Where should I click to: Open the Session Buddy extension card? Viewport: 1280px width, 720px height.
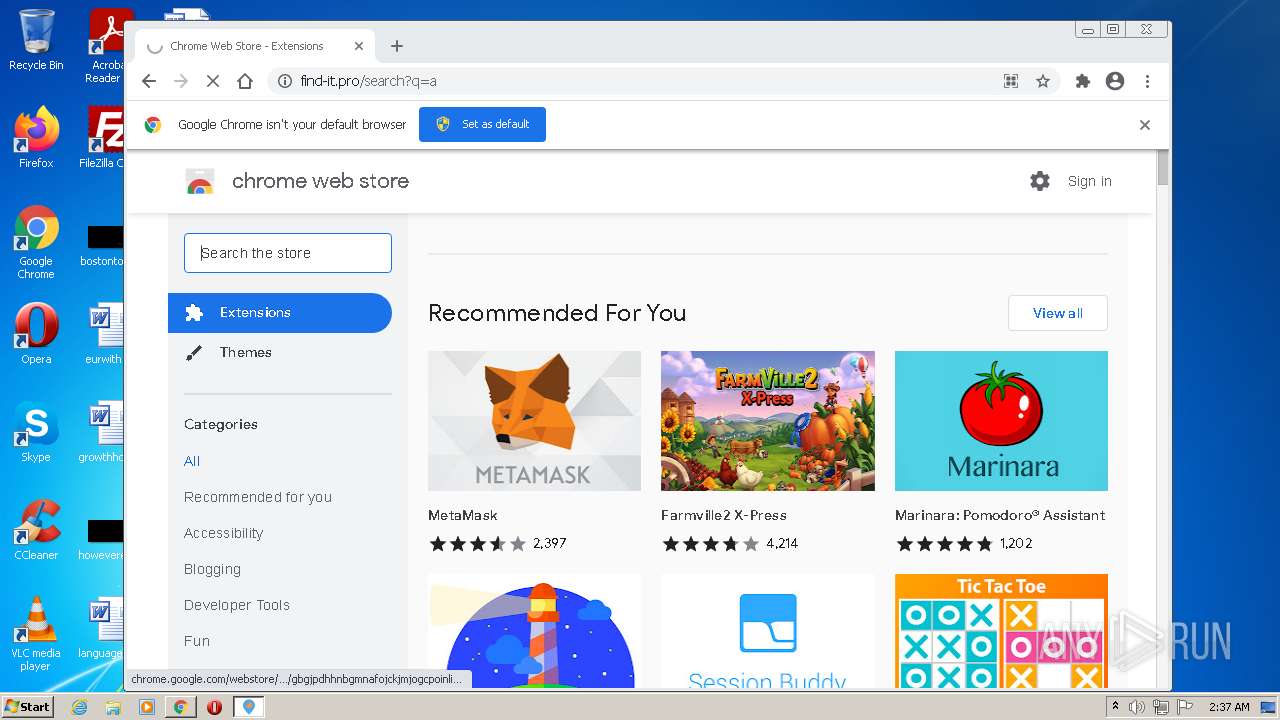click(x=768, y=631)
